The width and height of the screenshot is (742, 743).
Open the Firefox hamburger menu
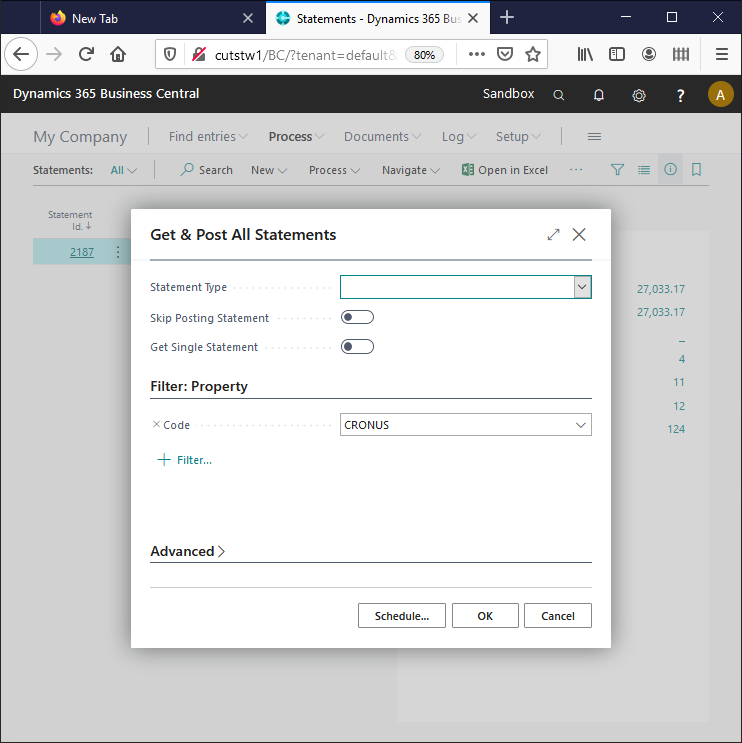pyautogui.click(x=722, y=54)
